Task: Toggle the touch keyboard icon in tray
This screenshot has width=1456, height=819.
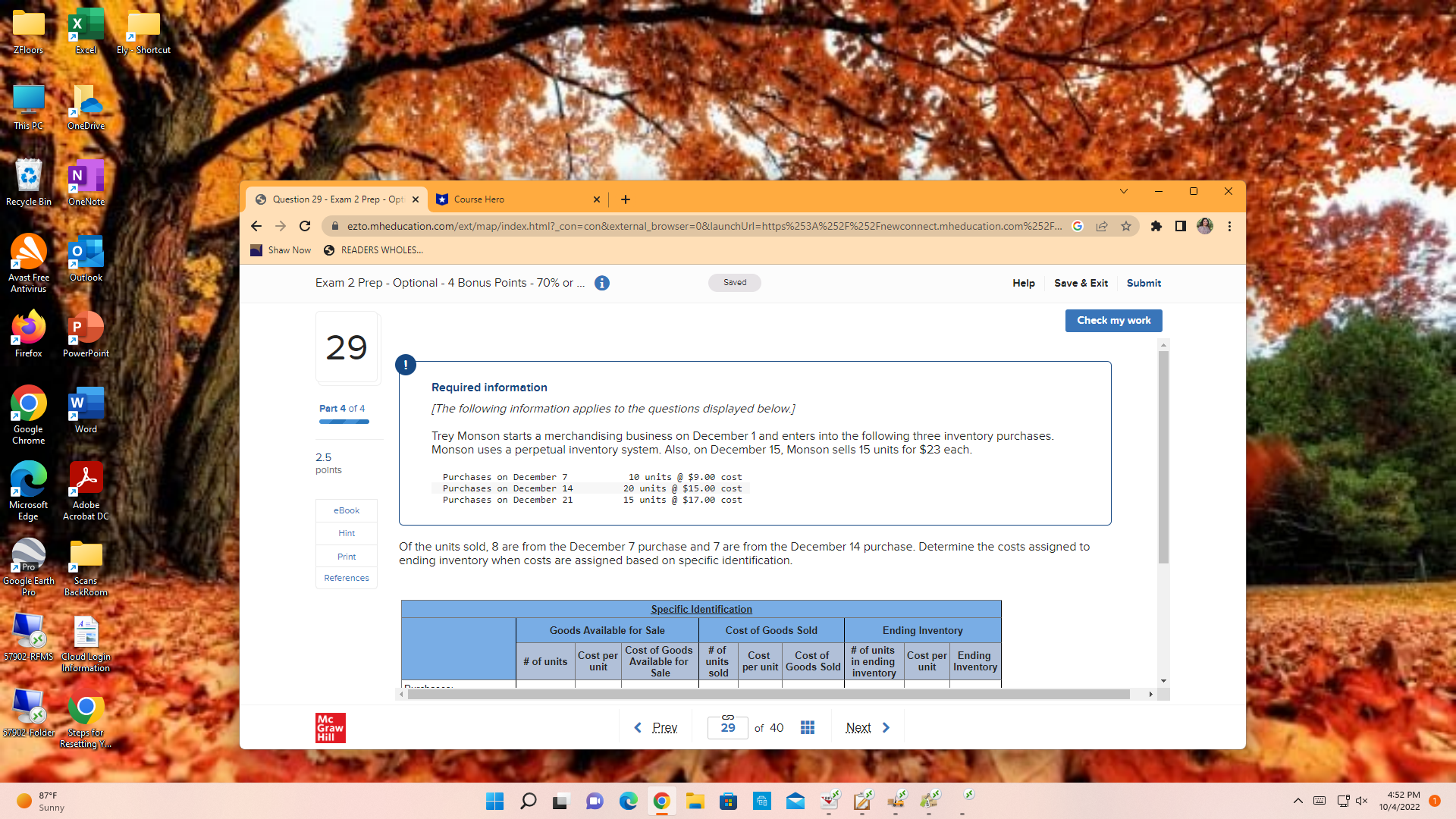Action: point(1319,801)
